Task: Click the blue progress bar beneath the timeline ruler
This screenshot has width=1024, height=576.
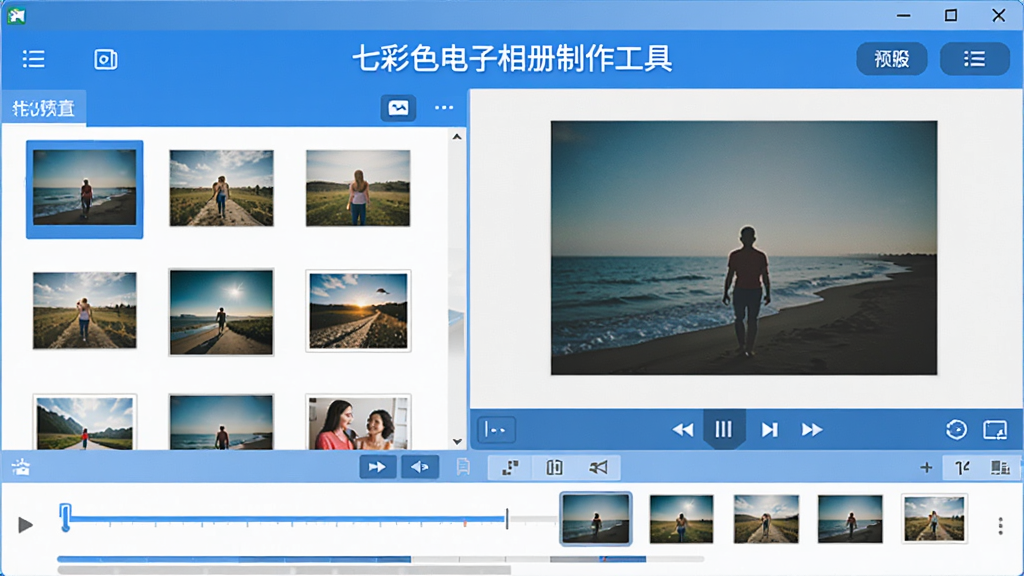Action: click(234, 560)
